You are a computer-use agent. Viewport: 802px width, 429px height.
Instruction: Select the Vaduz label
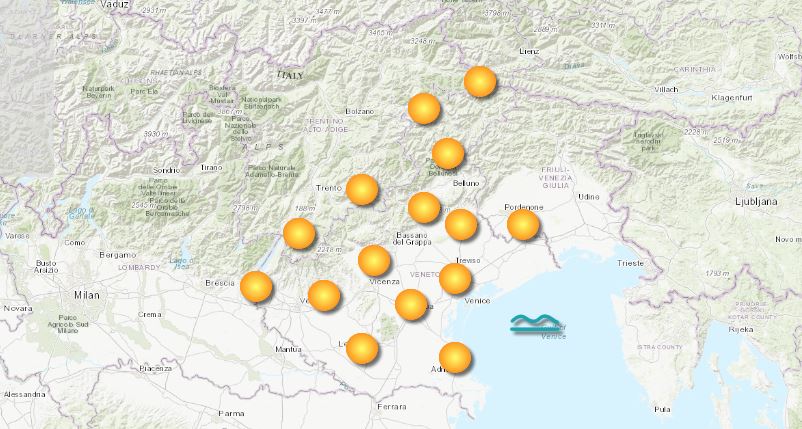[114, 5]
